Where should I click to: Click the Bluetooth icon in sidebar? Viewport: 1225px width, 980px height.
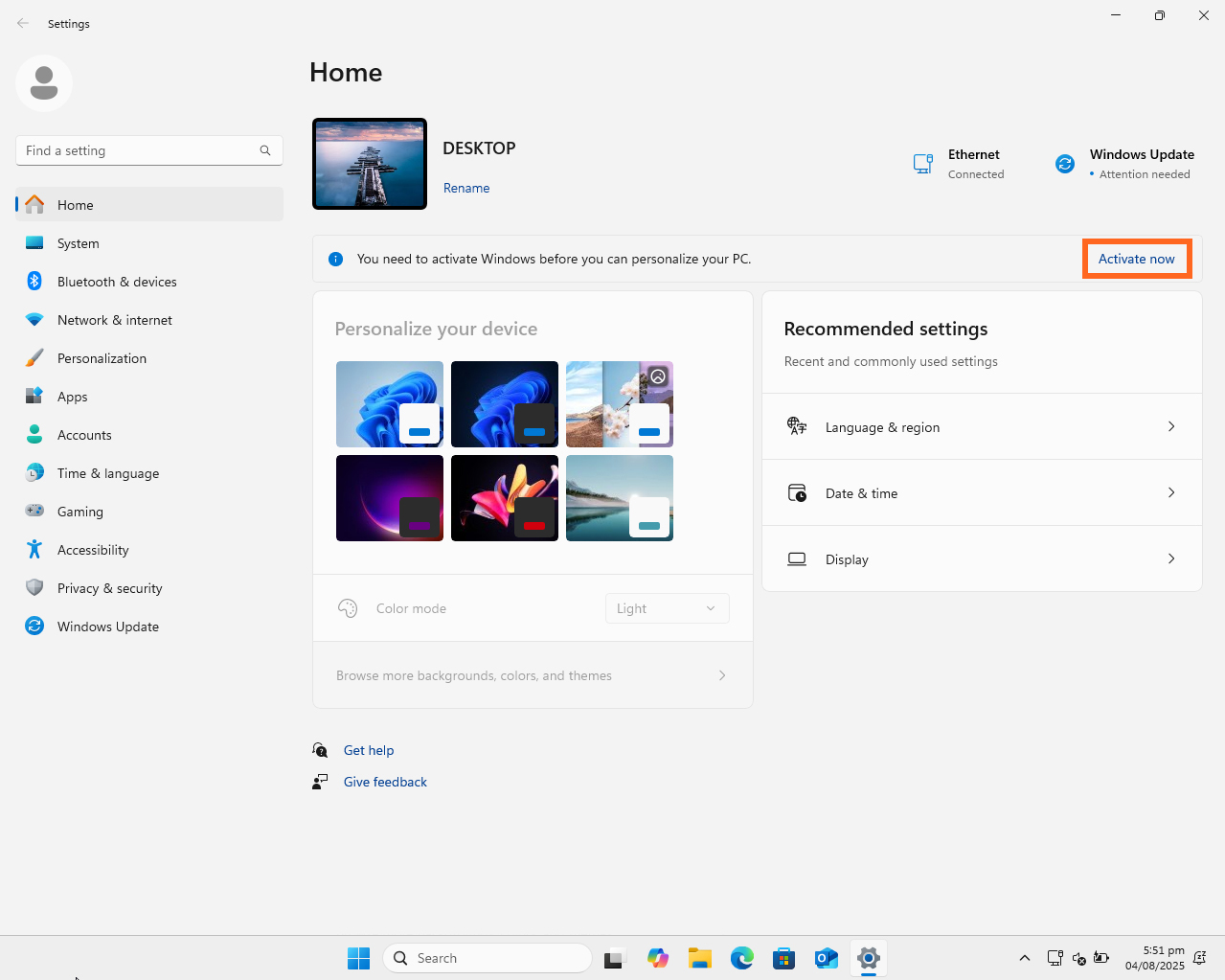point(34,281)
